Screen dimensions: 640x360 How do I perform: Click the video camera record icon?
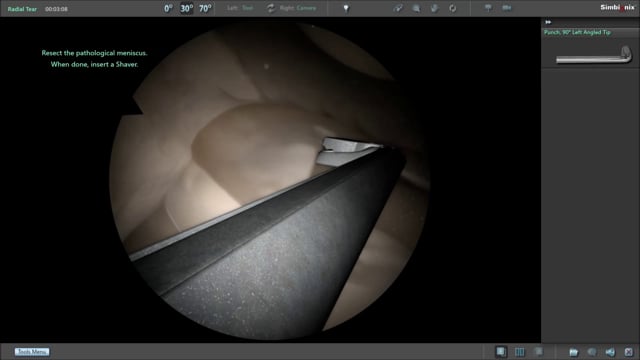(507, 8)
